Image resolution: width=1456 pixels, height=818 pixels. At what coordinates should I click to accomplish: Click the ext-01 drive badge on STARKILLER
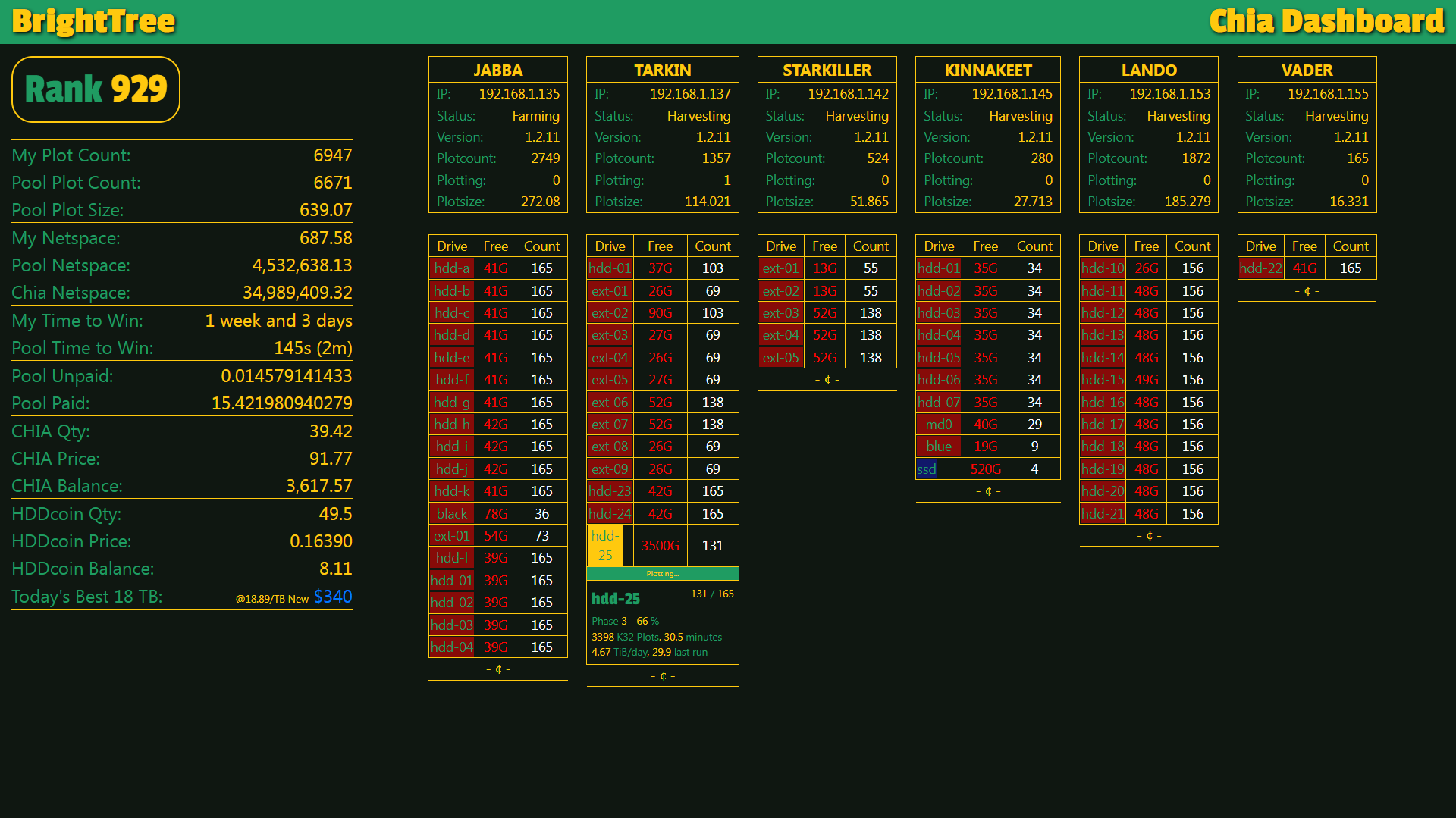(780, 268)
